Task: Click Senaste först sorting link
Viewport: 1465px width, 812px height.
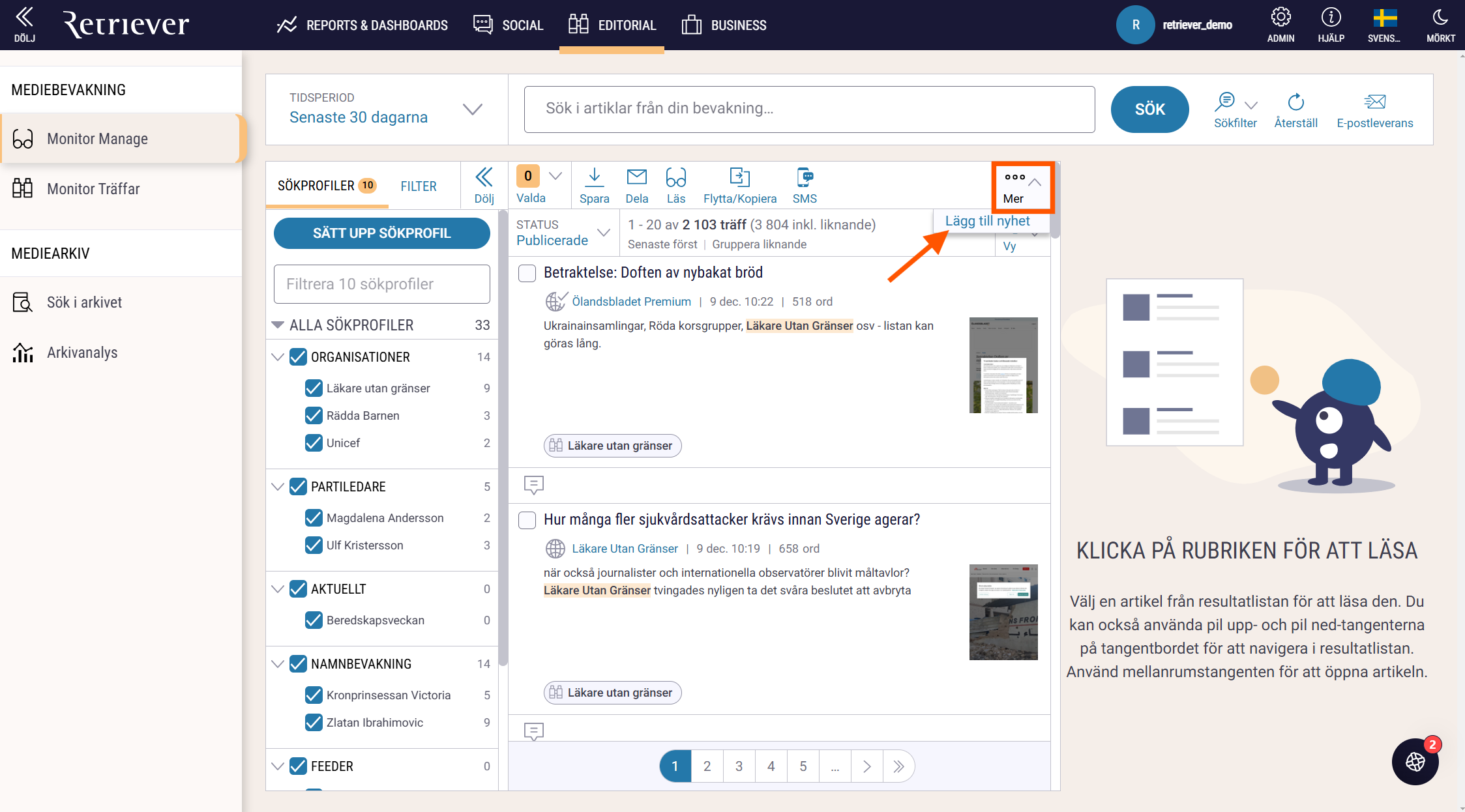Action: (662, 244)
